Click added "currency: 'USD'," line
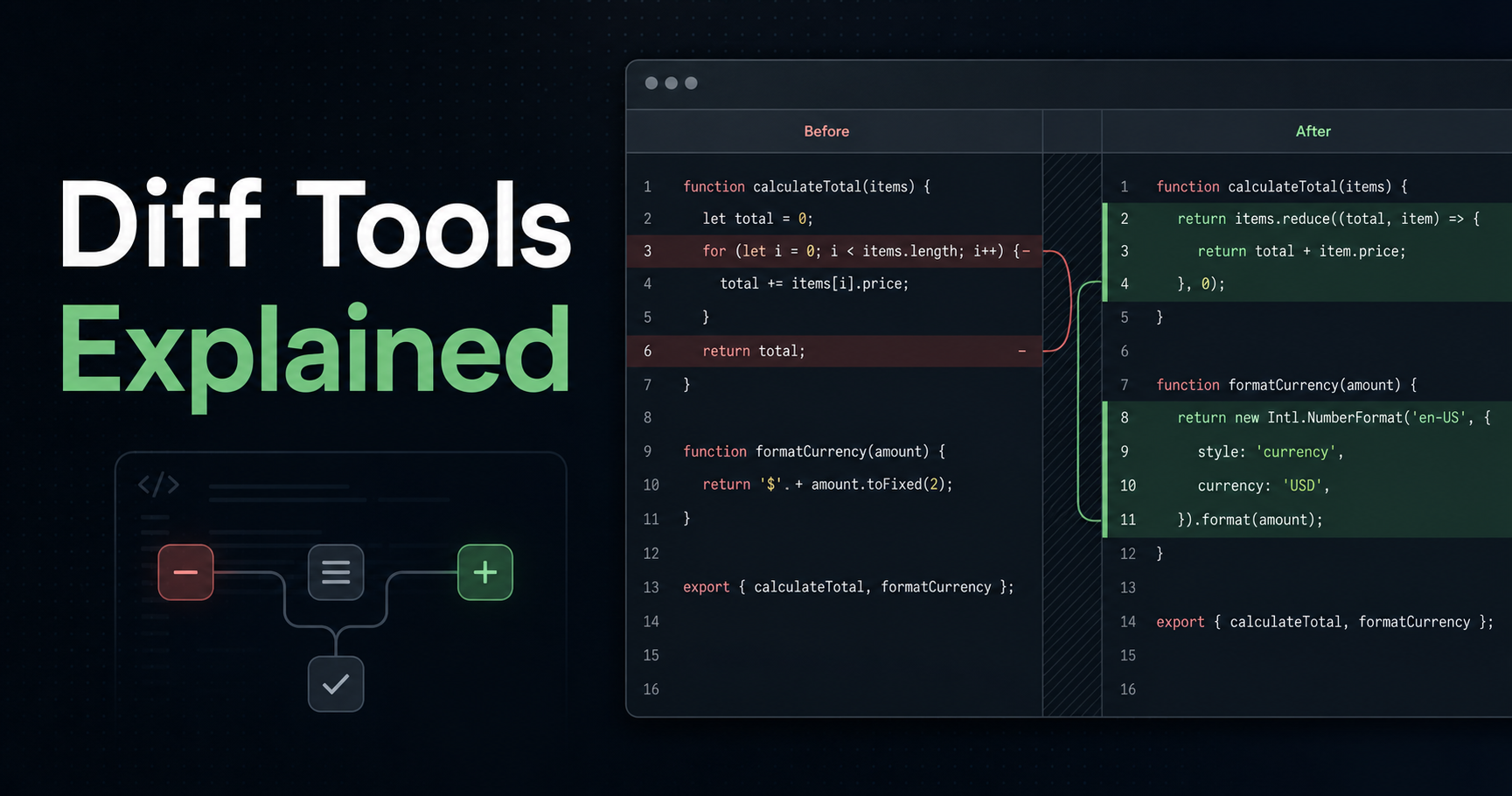 (1307, 485)
